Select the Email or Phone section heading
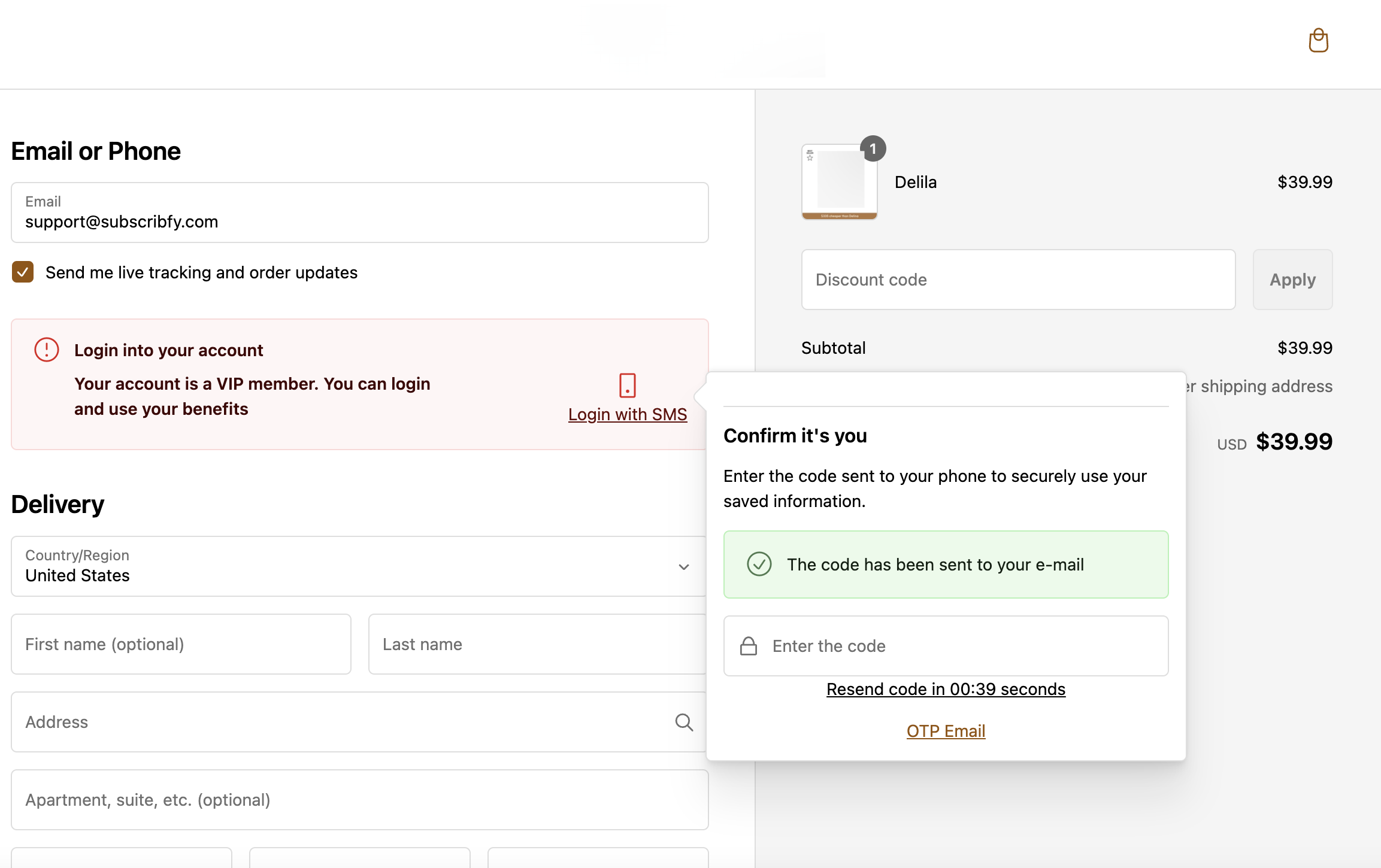1381x868 pixels. (95, 151)
